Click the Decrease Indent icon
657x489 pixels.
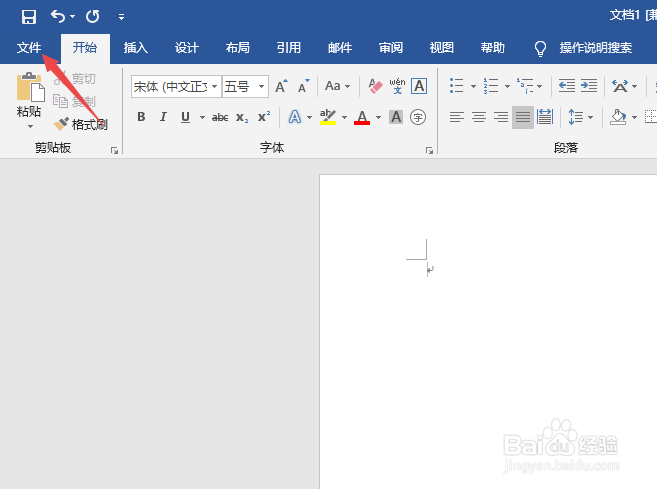pos(566,86)
